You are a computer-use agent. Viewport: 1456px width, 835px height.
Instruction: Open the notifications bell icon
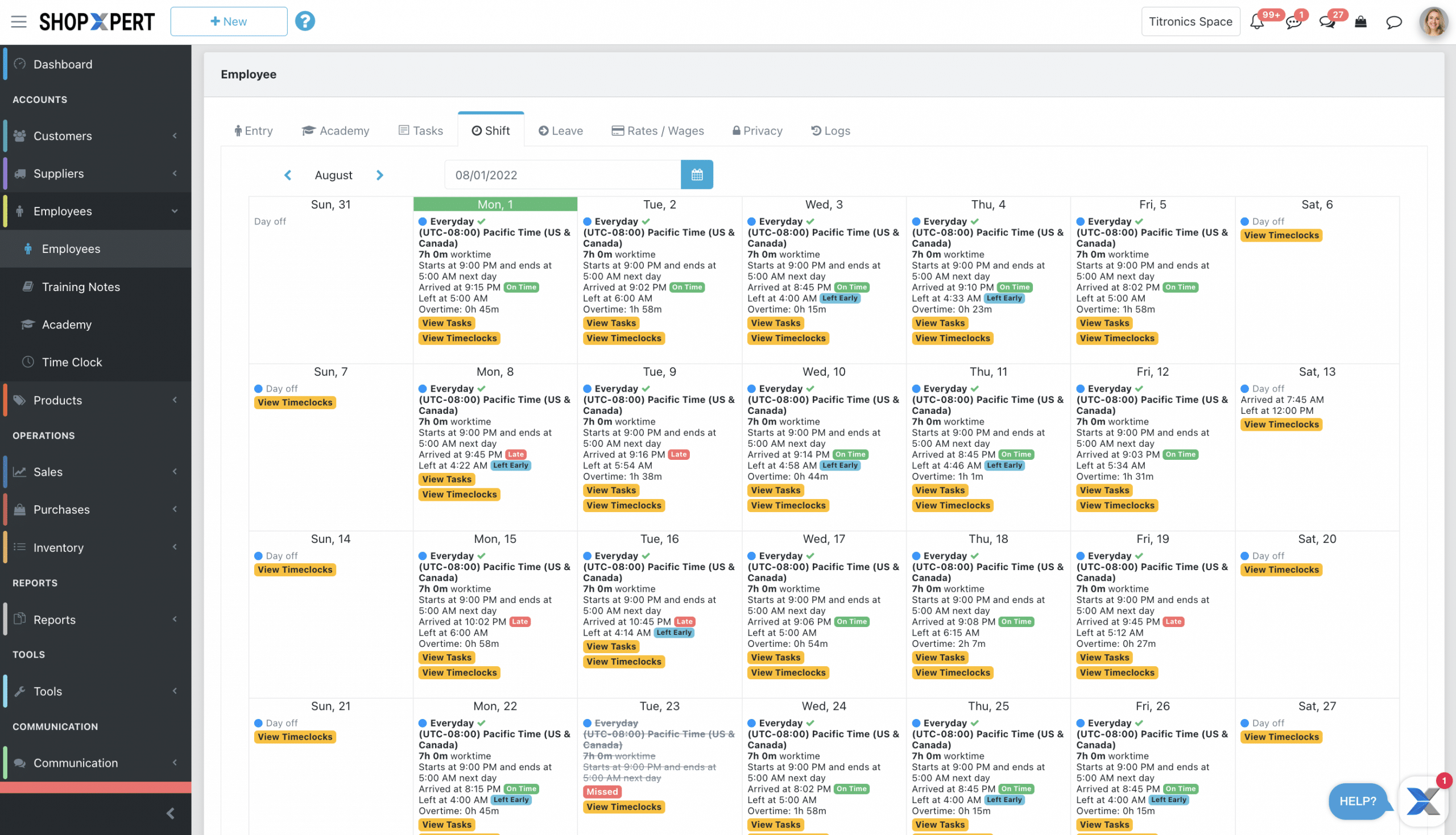coord(1256,22)
